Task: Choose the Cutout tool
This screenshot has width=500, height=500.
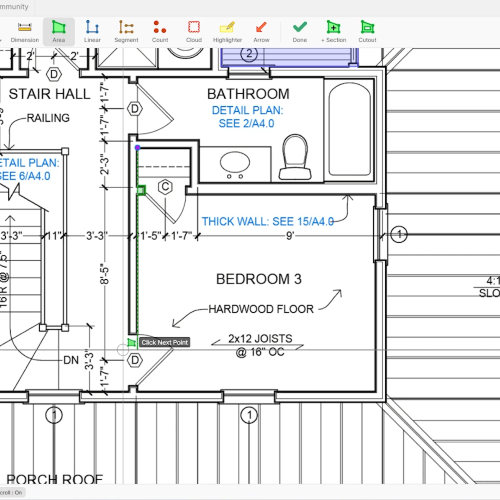Action: (x=367, y=32)
